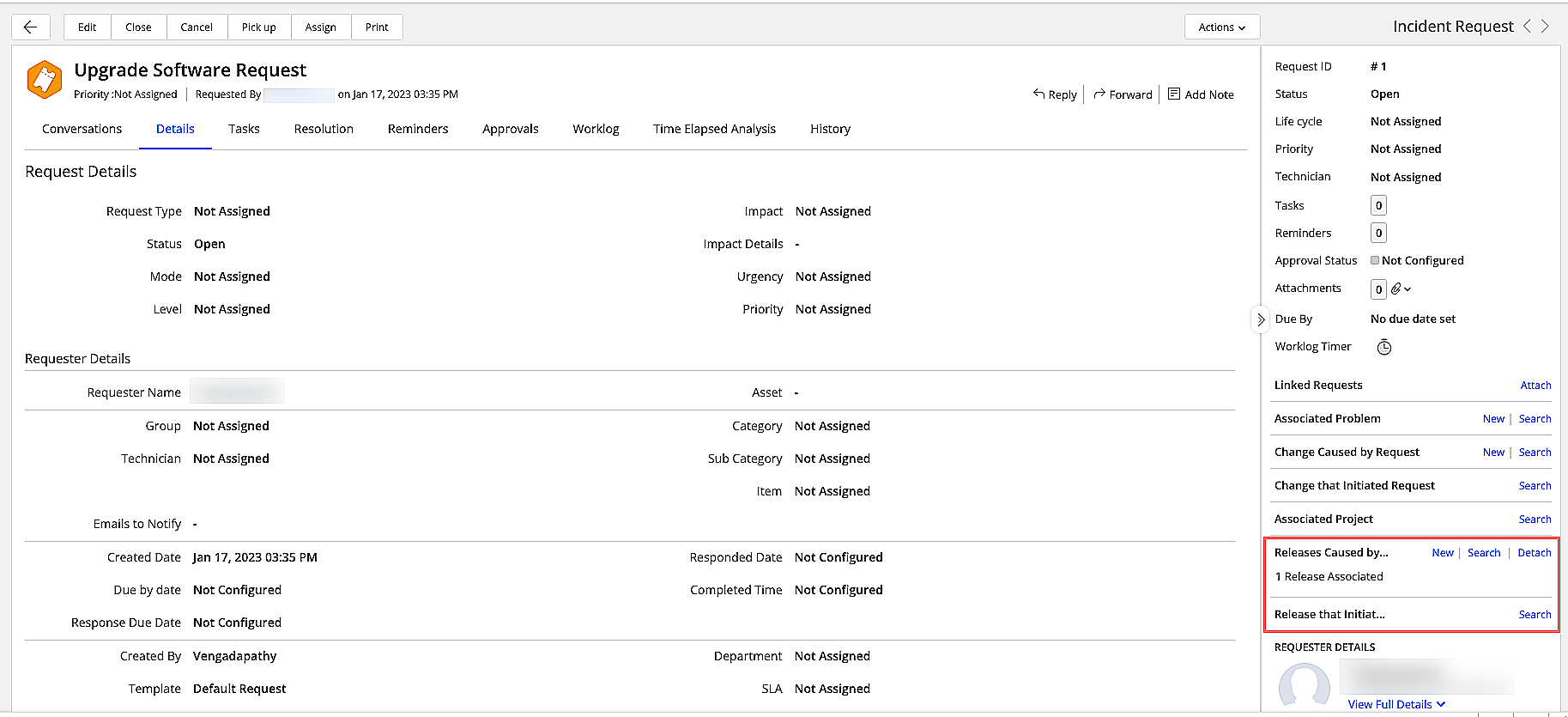Click the Forward arrow icon
Viewport: 1568px width, 717px height.
coord(1099,94)
